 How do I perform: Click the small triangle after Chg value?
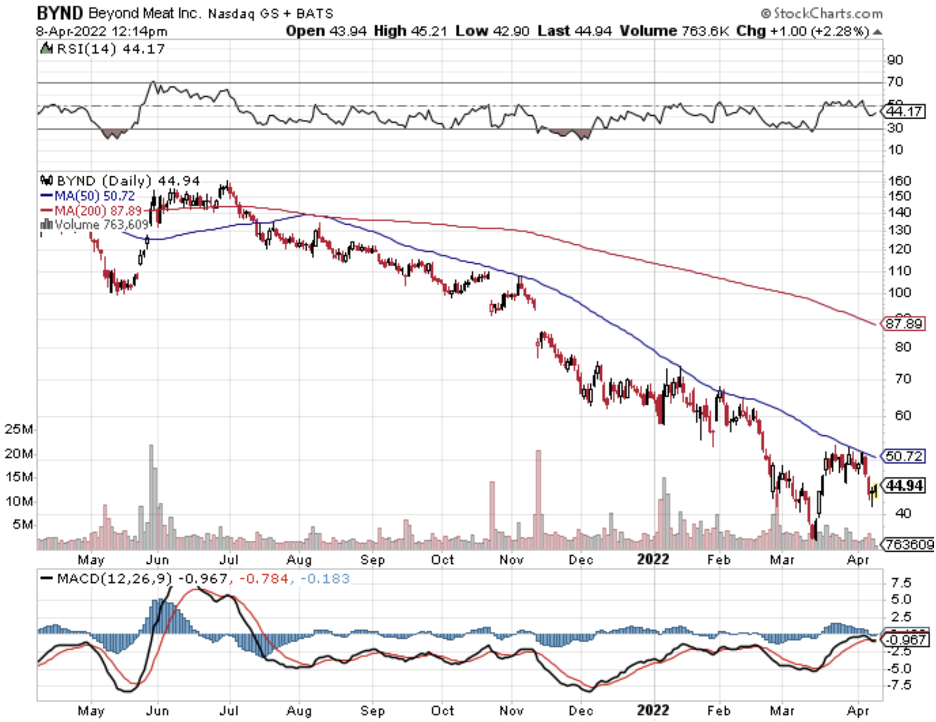877,32
